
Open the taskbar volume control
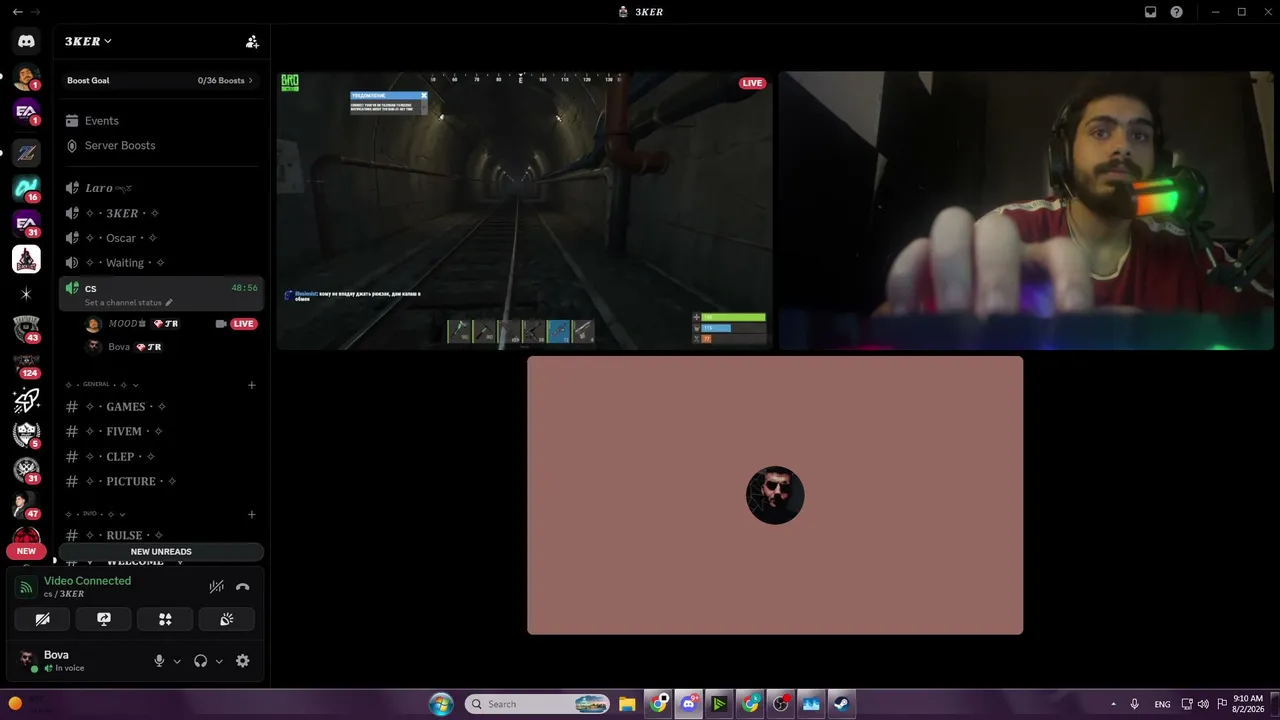(x=1203, y=704)
